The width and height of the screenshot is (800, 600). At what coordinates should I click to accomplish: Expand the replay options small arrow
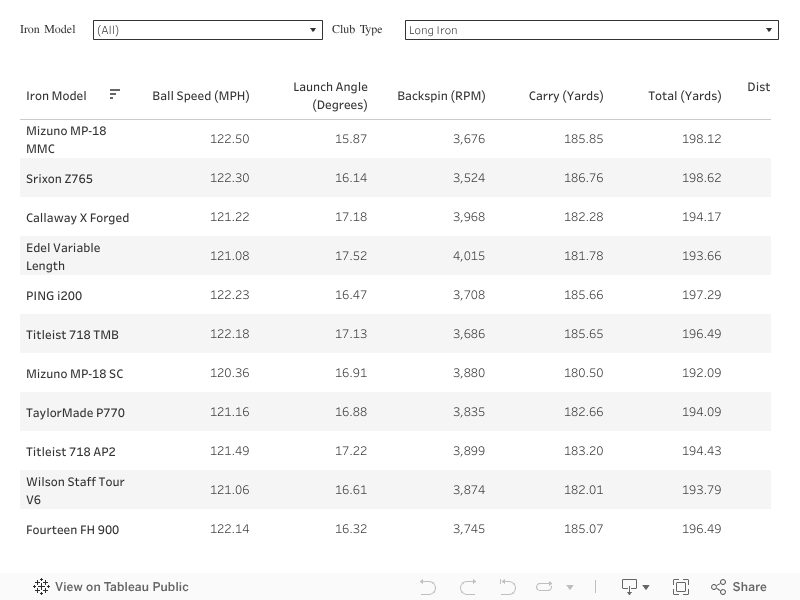click(x=570, y=588)
